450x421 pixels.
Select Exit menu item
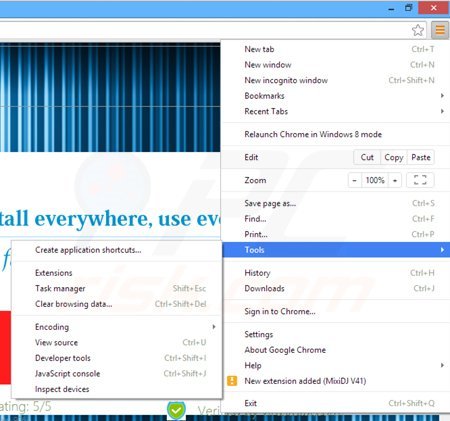[336, 403]
